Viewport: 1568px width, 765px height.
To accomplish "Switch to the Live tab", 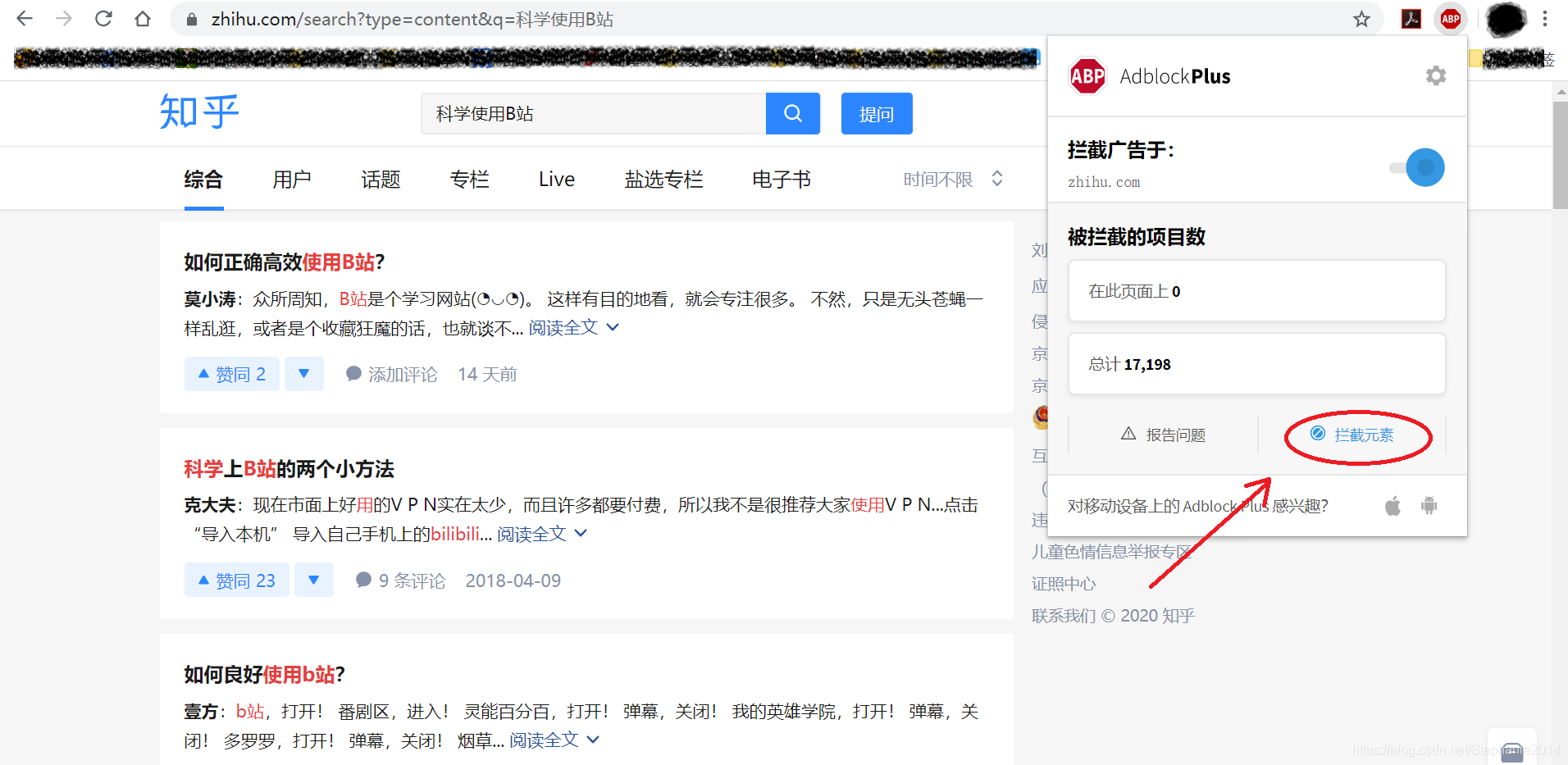I will tap(557, 180).
